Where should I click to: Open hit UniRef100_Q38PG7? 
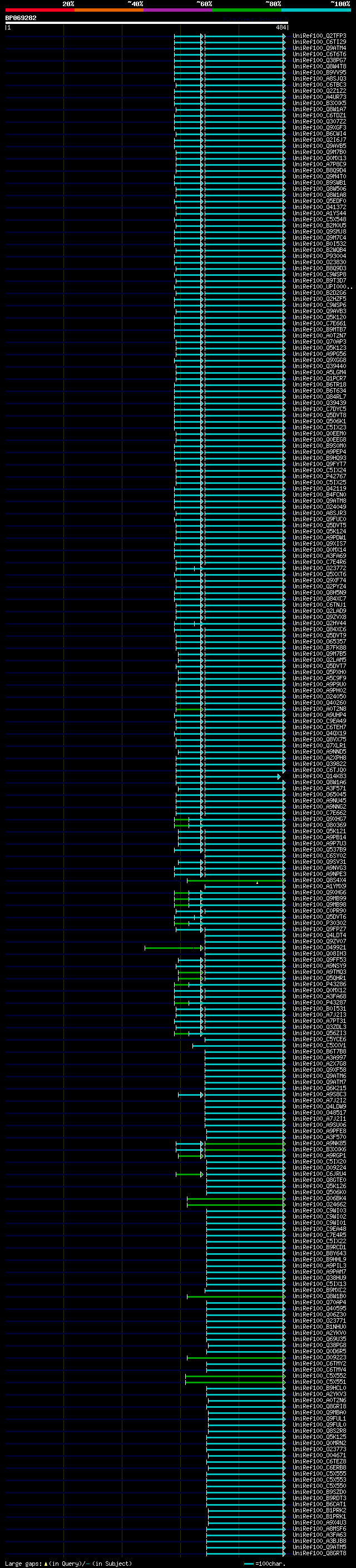point(319,60)
